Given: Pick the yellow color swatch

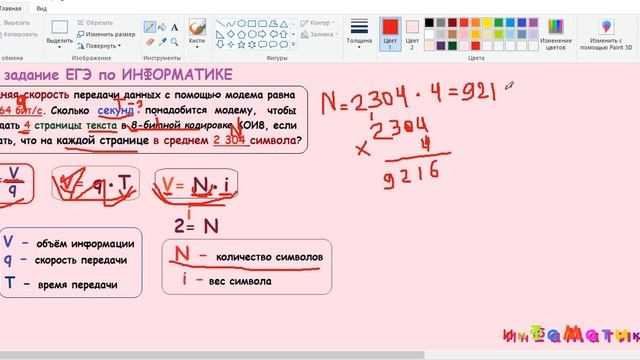Looking at the screenshot, I should click(x=487, y=23).
